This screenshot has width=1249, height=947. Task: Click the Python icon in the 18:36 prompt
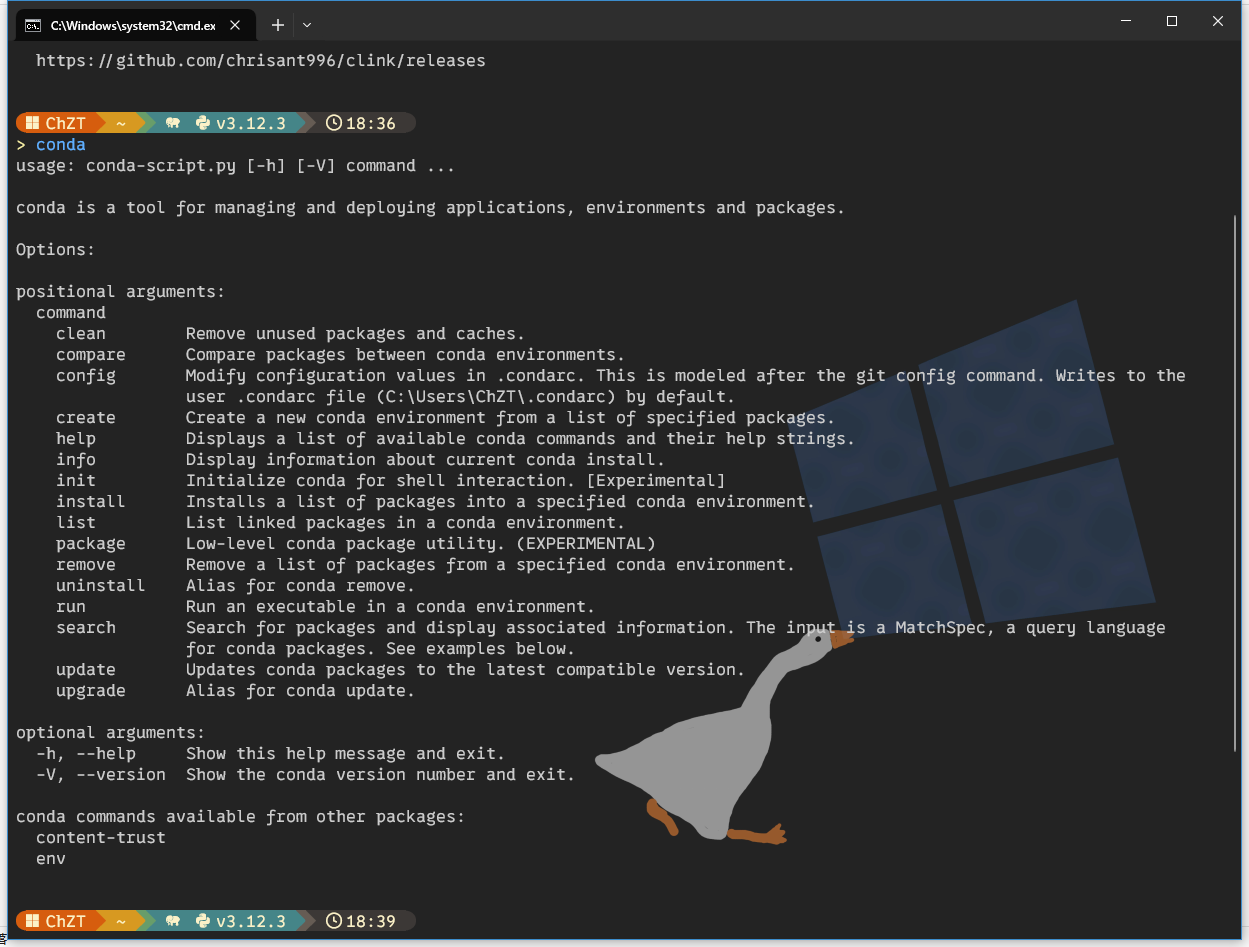[203, 123]
